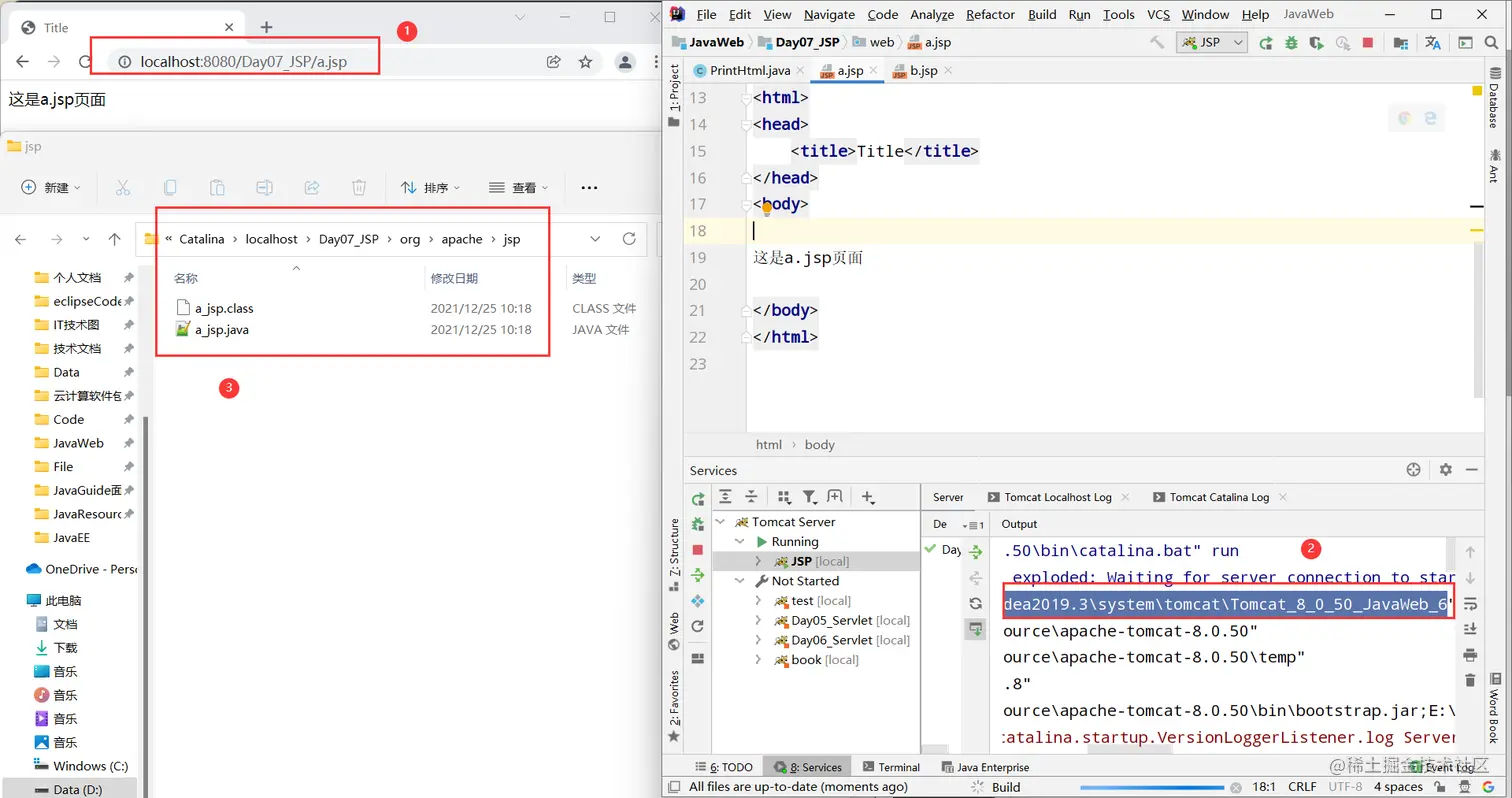Open the 查看 view dropdown in Explorer
This screenshot has width=1512, height=798.
click(x=519, y=187)
